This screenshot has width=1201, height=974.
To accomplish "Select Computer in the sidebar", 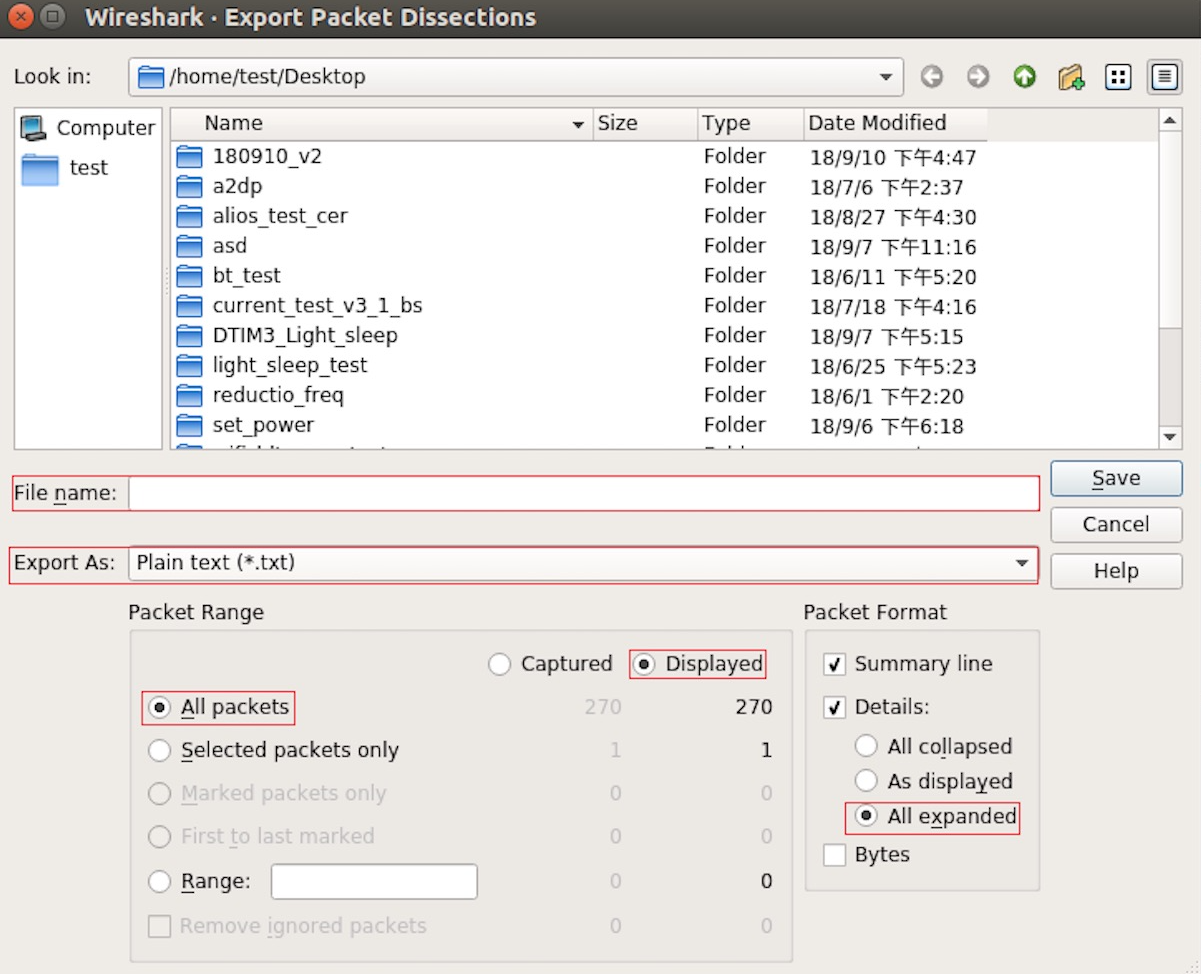I will tap(96, 127).
